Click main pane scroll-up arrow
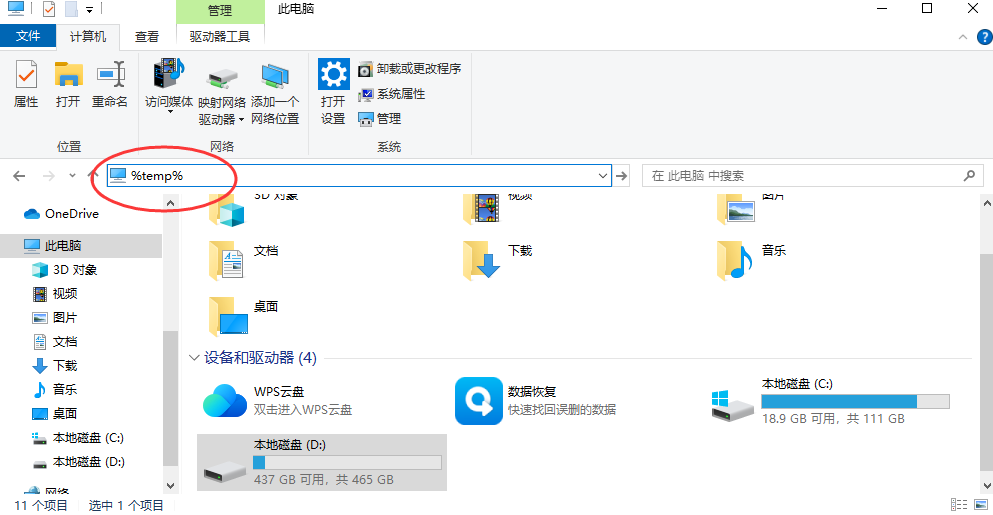993x515 pixels. click(x=987, y=203)
